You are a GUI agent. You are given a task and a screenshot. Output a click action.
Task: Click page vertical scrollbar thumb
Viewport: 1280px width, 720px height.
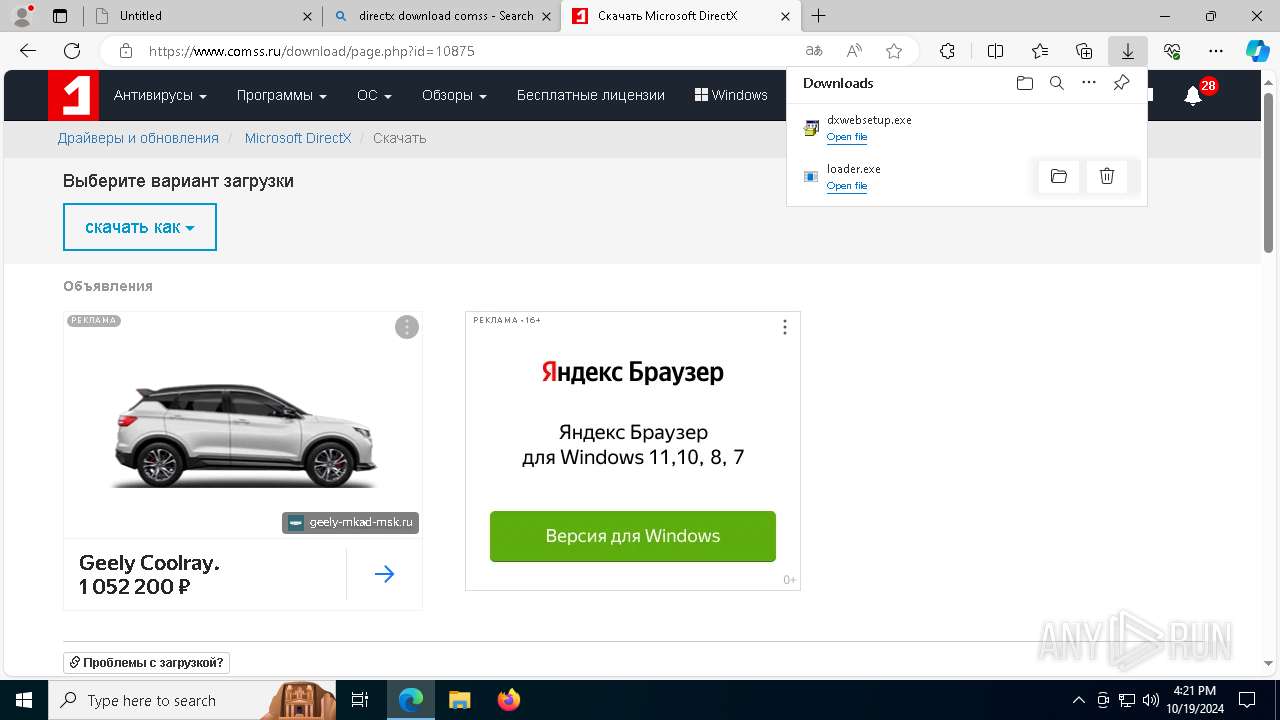1269,173
